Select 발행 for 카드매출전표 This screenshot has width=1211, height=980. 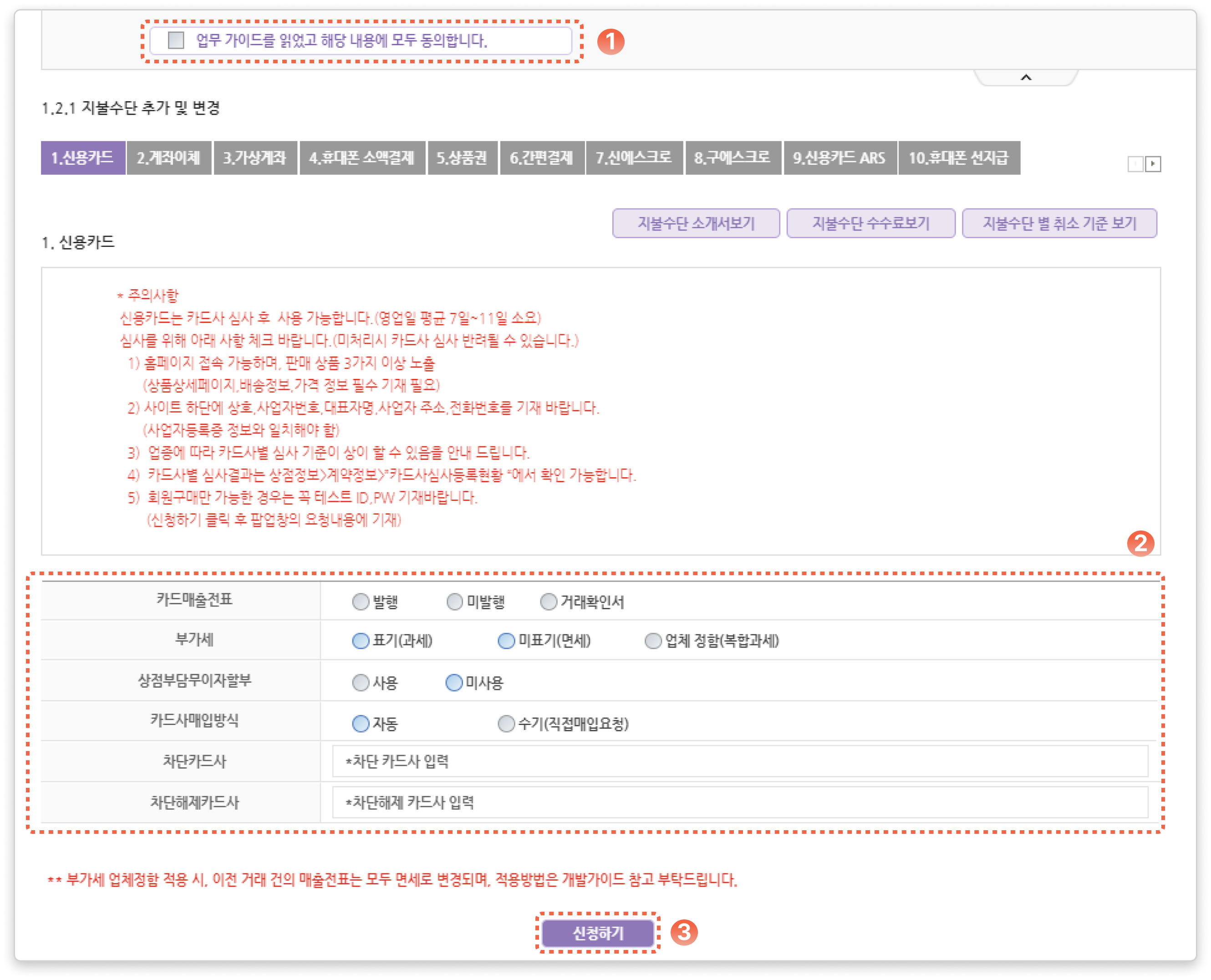click(x=361, y=602)
